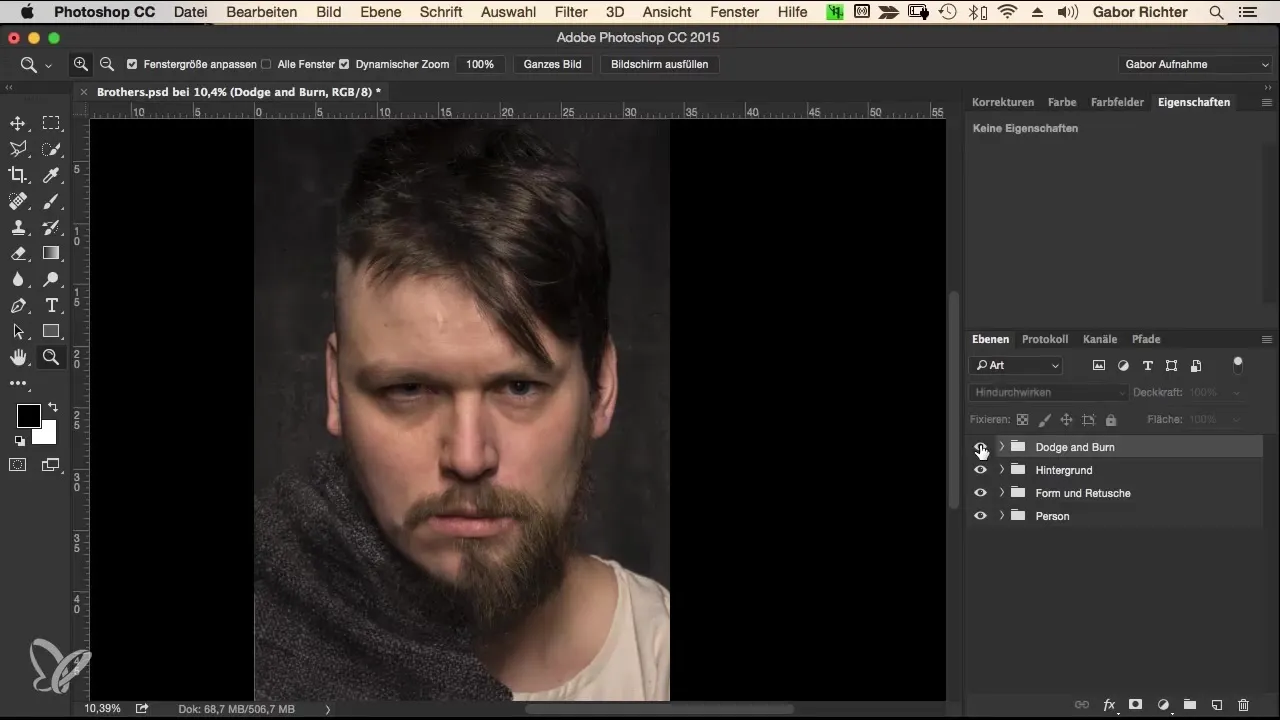This screenshot has width=1280, height=720.
Task: Open the Gabor Aufnahme workspace dropdown
Action: click(x=1195, y=64)
